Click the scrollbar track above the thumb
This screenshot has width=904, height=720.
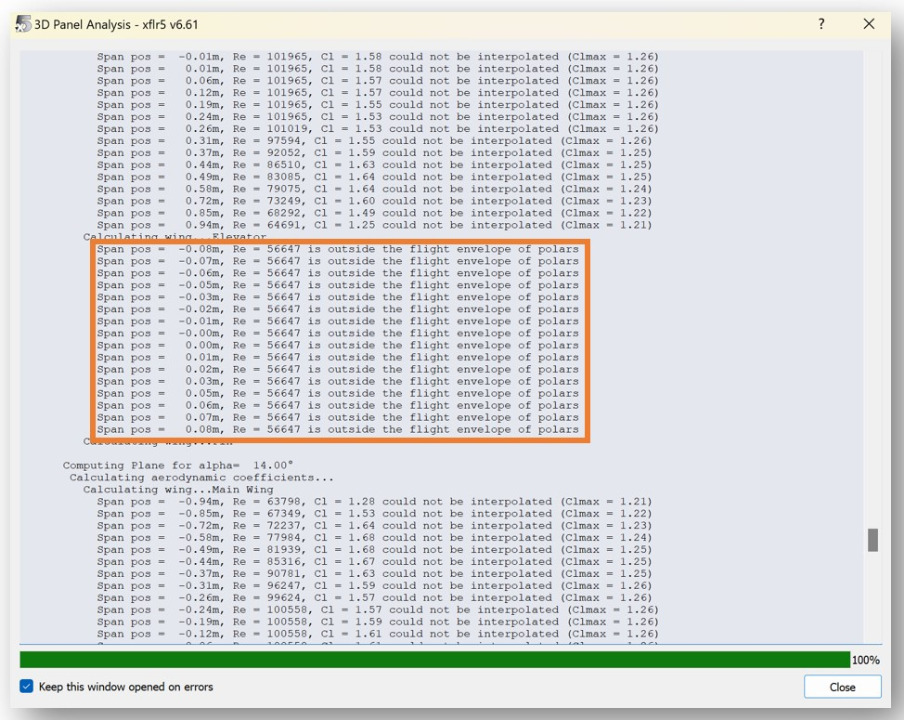coord(872,300)
